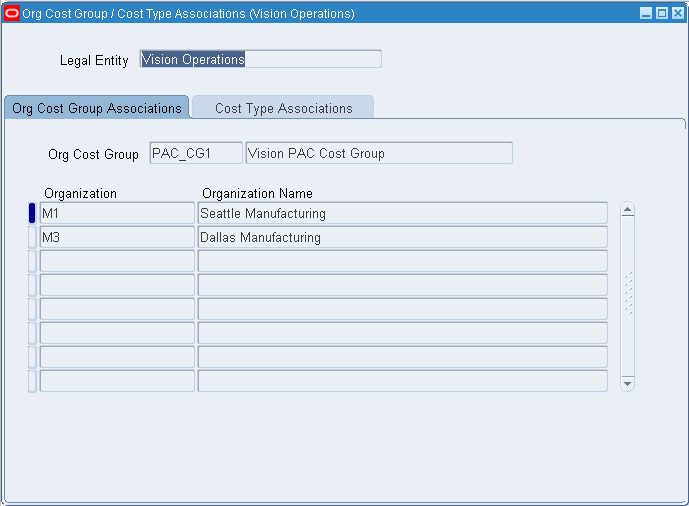
Task: Click the PAC_CG1 Org Cost Group field
Action: pos(196,153)
